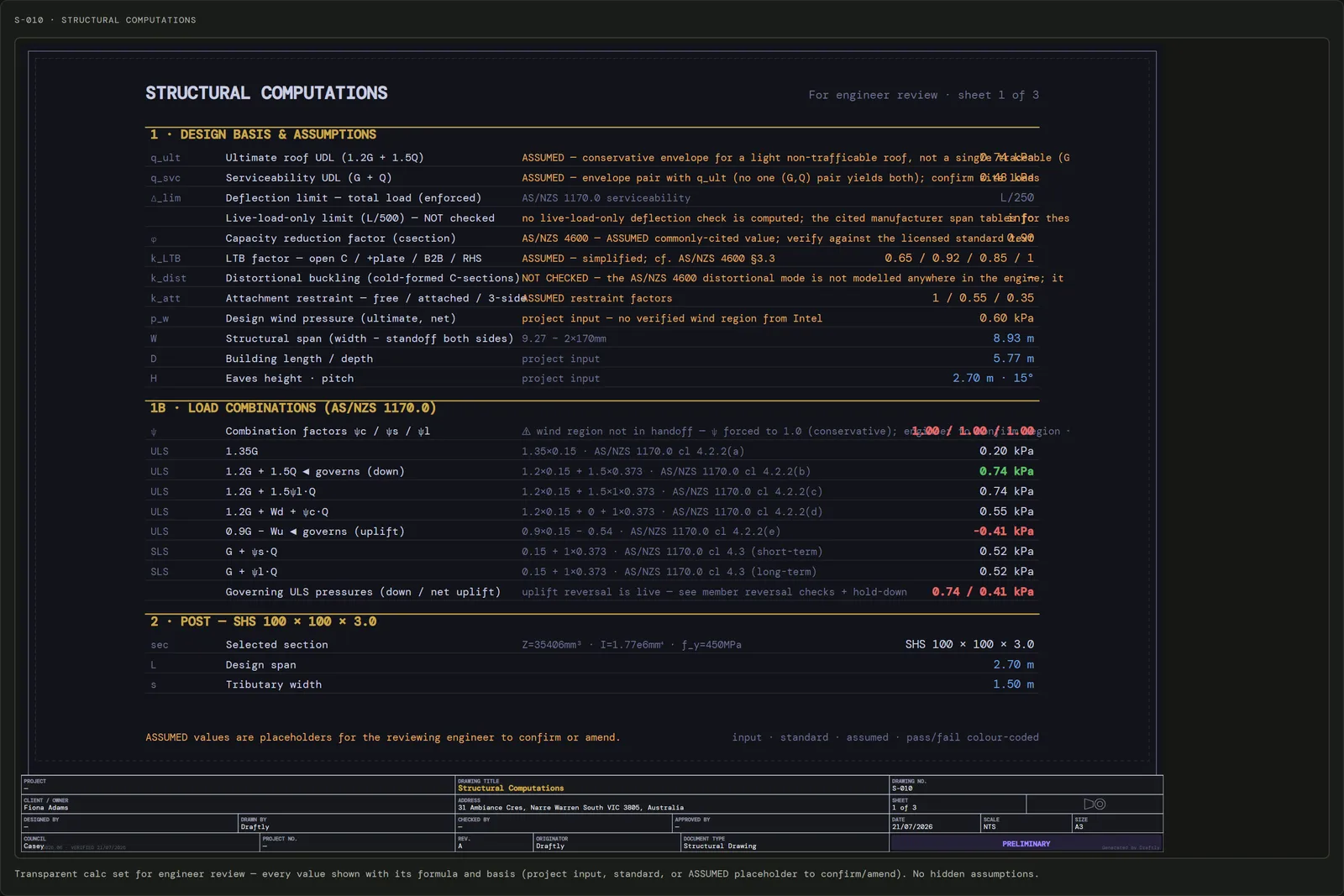Click the '8.93 m' span value
The image size is (1344, 896).
point(1014,338)
